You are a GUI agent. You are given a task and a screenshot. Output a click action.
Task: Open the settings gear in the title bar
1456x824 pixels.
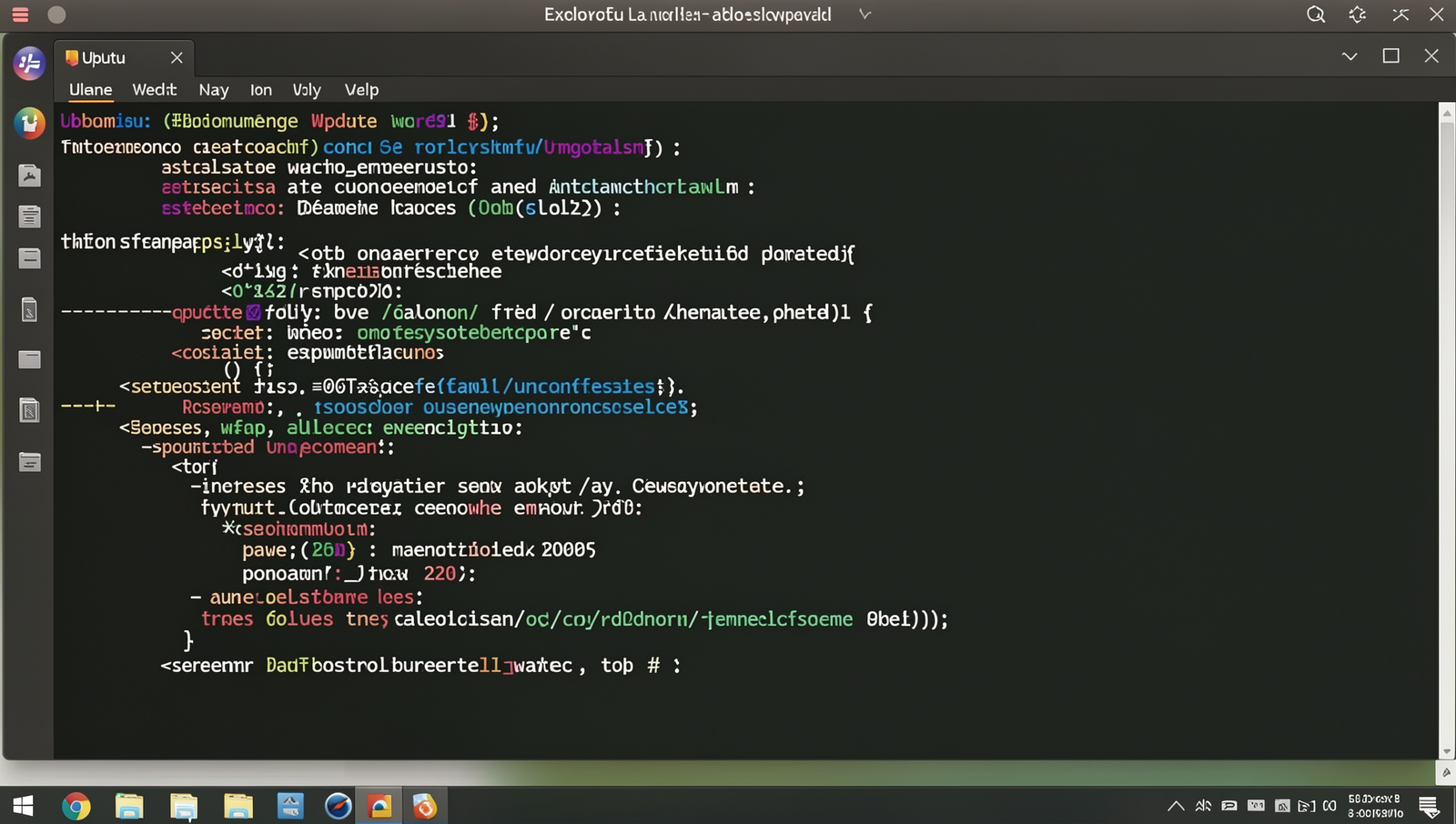pyautogui.click(x=1357, y=15)
